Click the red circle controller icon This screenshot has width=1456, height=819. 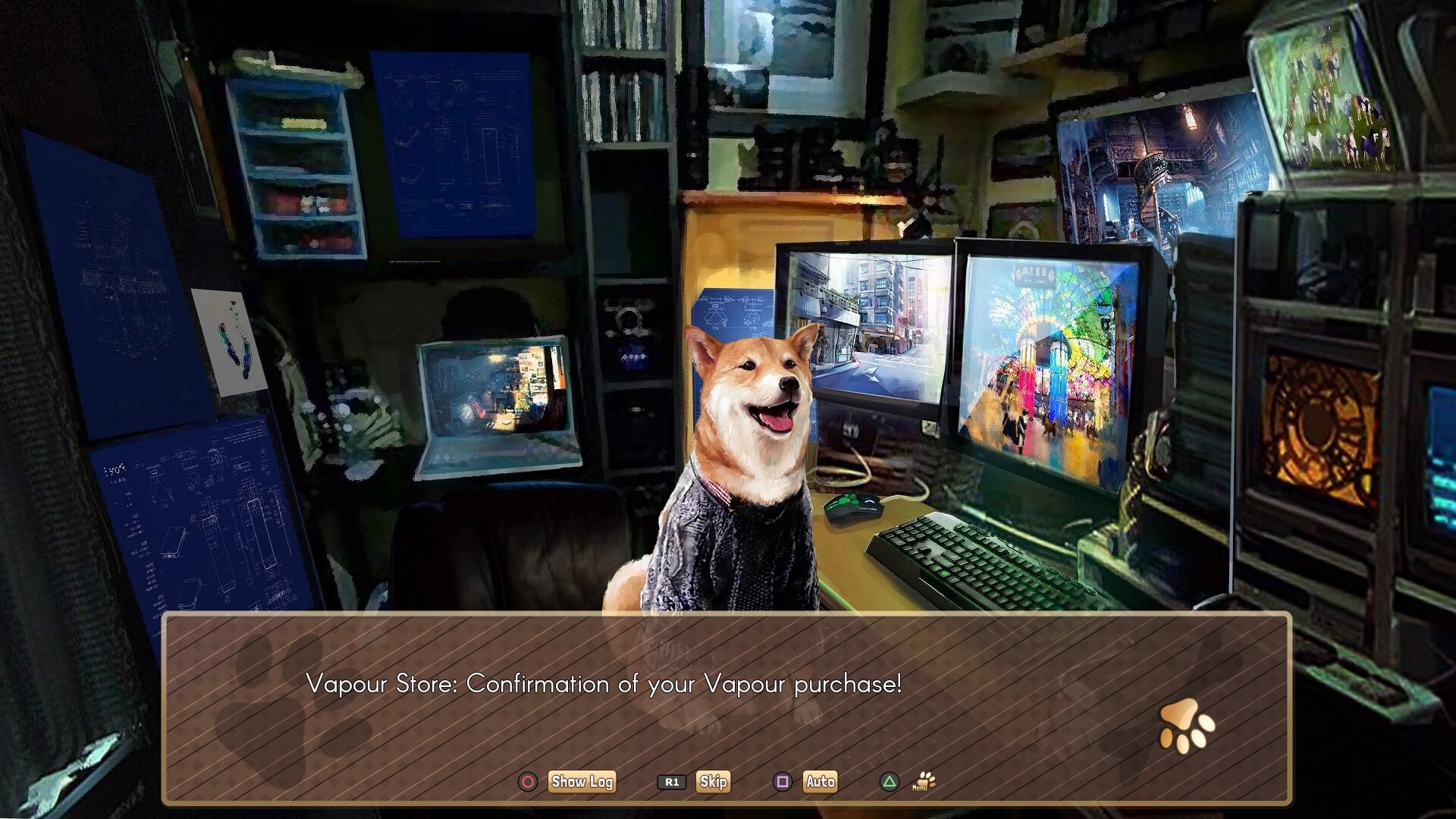click(528, 782)
